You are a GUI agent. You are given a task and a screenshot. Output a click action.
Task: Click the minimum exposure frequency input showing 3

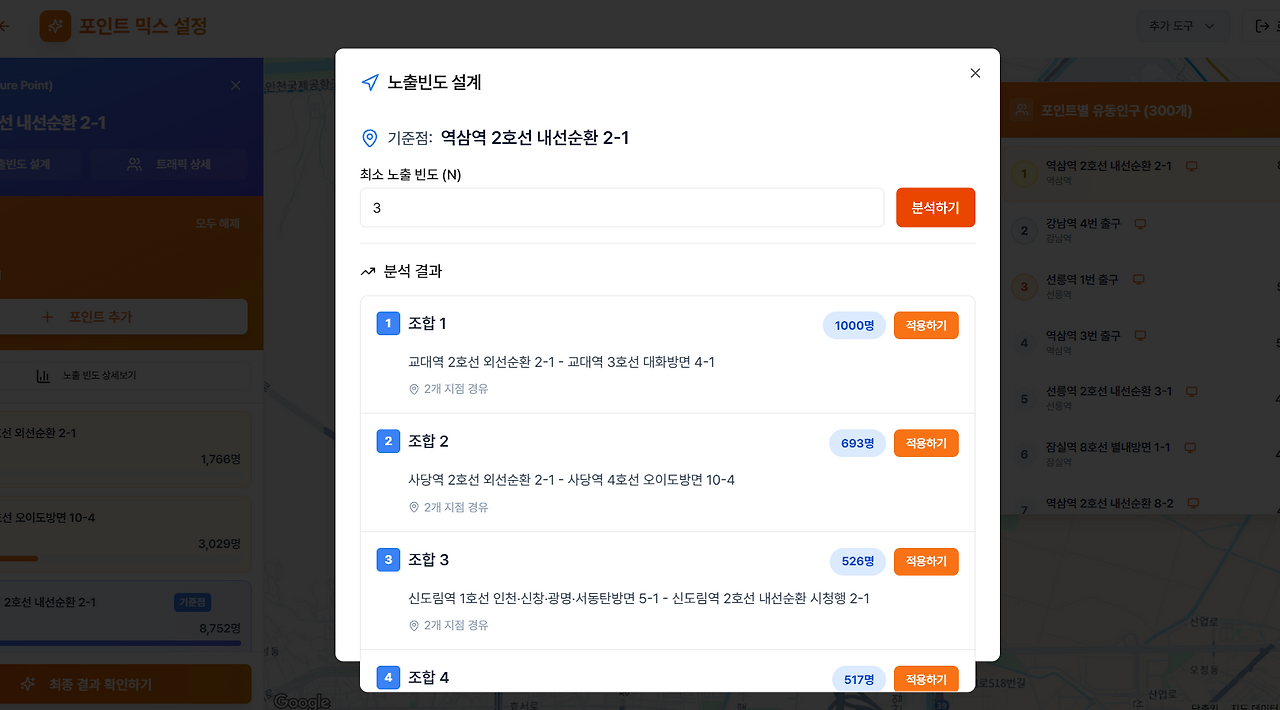621,207
